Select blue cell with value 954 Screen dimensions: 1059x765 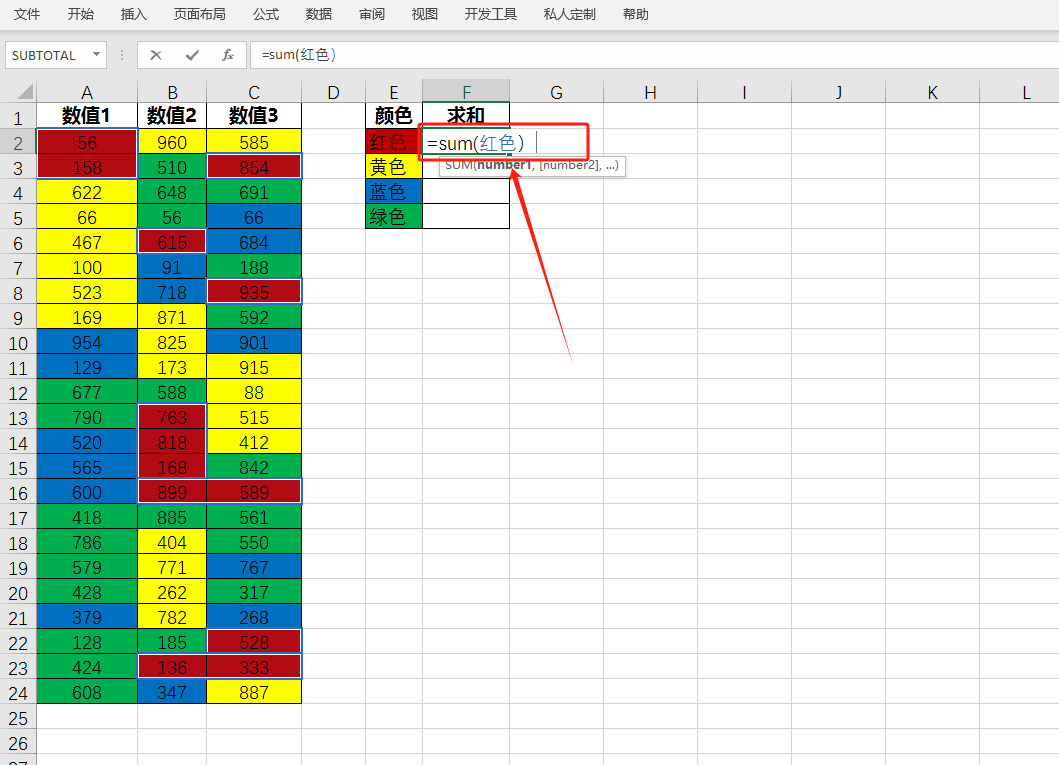87,342
